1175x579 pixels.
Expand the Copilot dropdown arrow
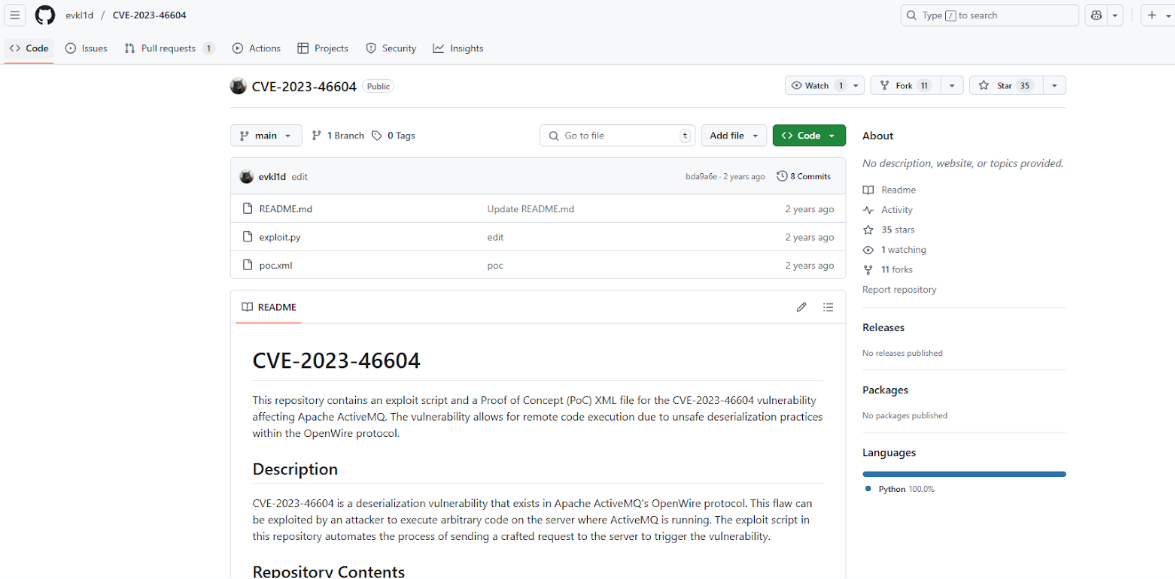[x=1116, y=15]
